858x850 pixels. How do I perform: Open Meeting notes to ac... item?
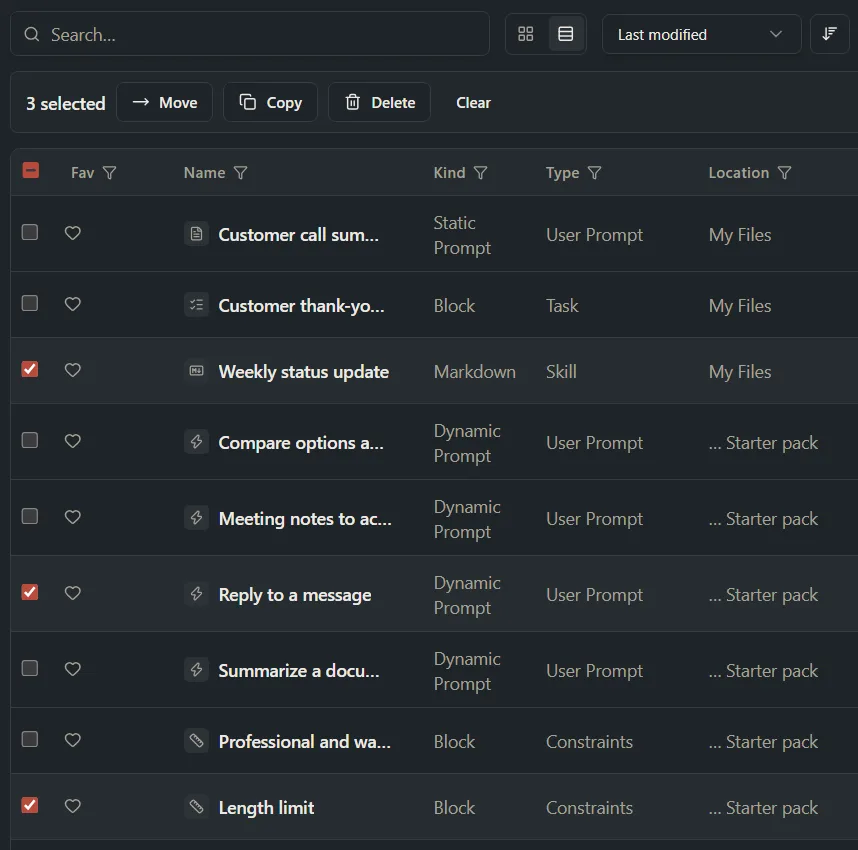click(305, 518)
